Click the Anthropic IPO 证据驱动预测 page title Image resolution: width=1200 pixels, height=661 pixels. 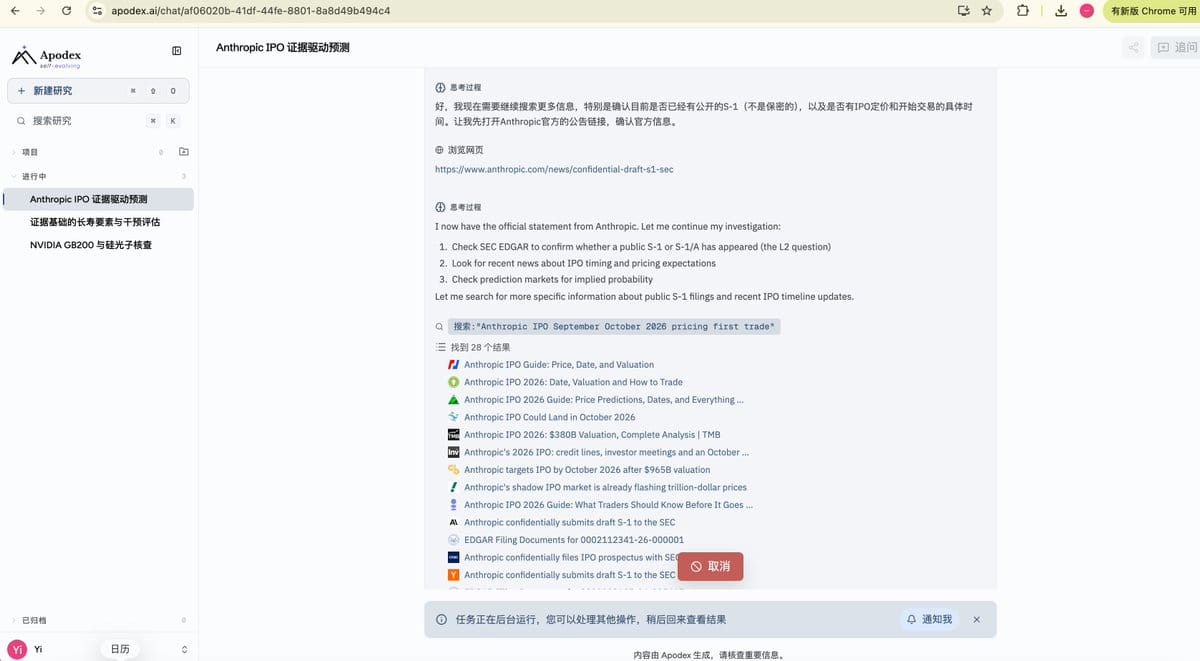coord(283,48)
